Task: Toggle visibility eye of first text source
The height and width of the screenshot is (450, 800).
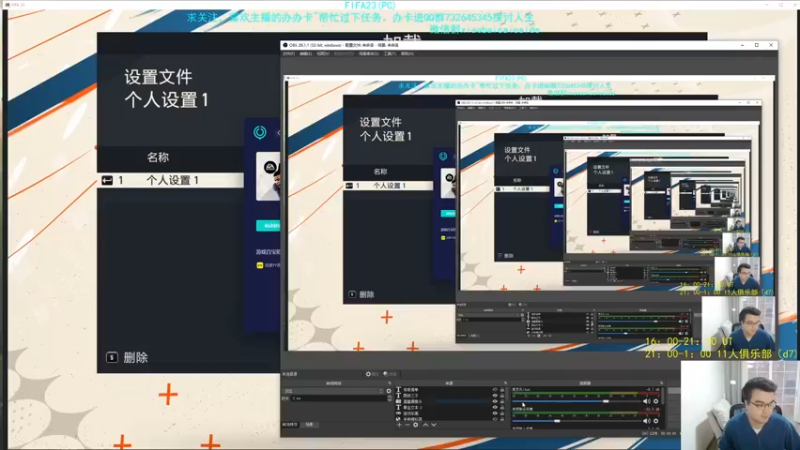Action: point(495,389)
